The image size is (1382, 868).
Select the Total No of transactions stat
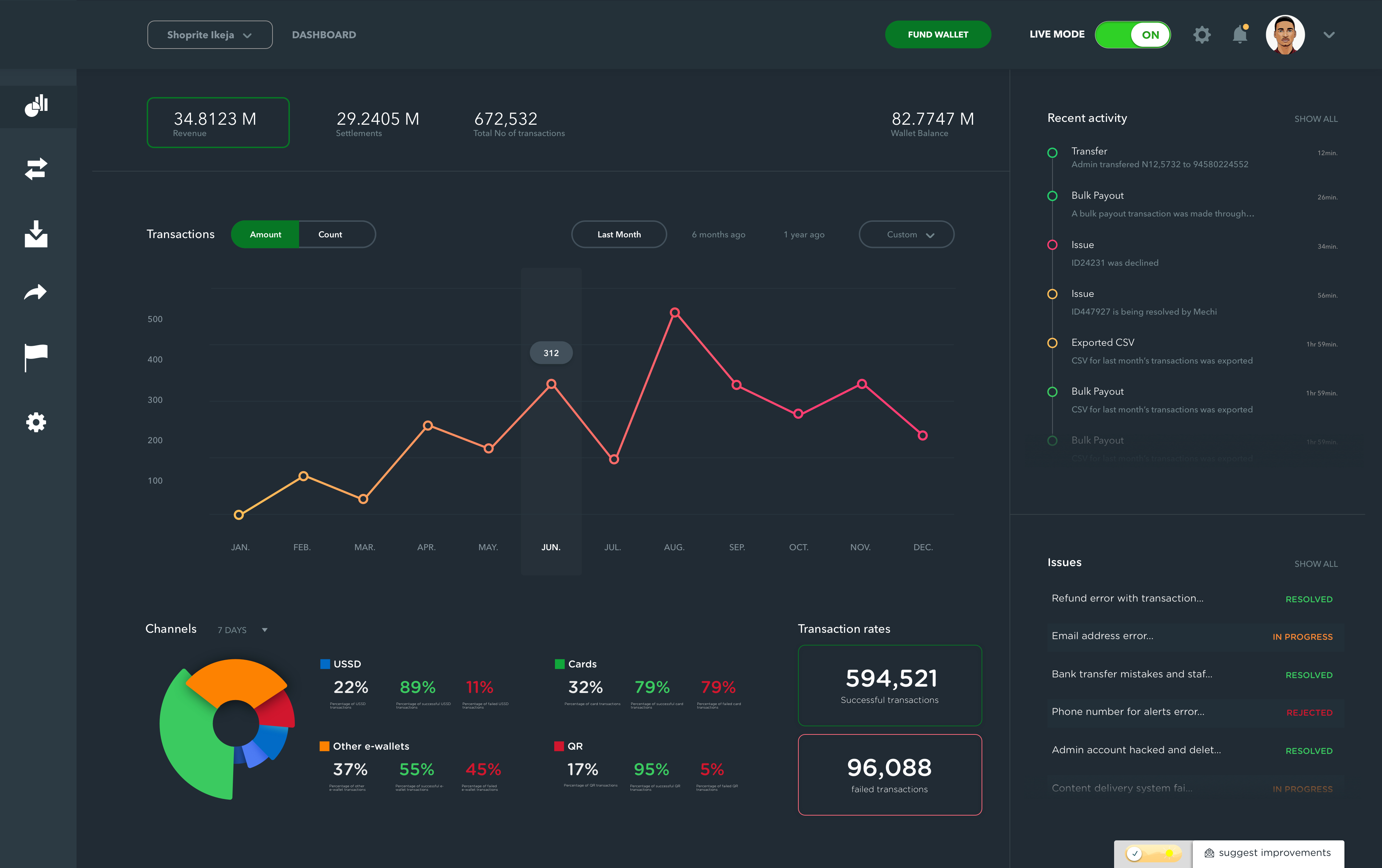[x=519, y=123]
